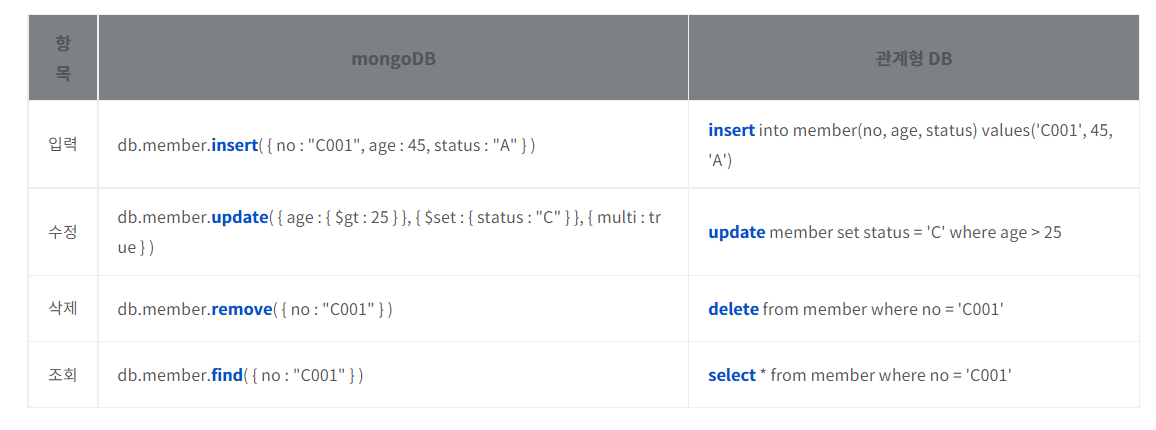Click the bold 'update' keyword in mongoDB column

point(239,219)
